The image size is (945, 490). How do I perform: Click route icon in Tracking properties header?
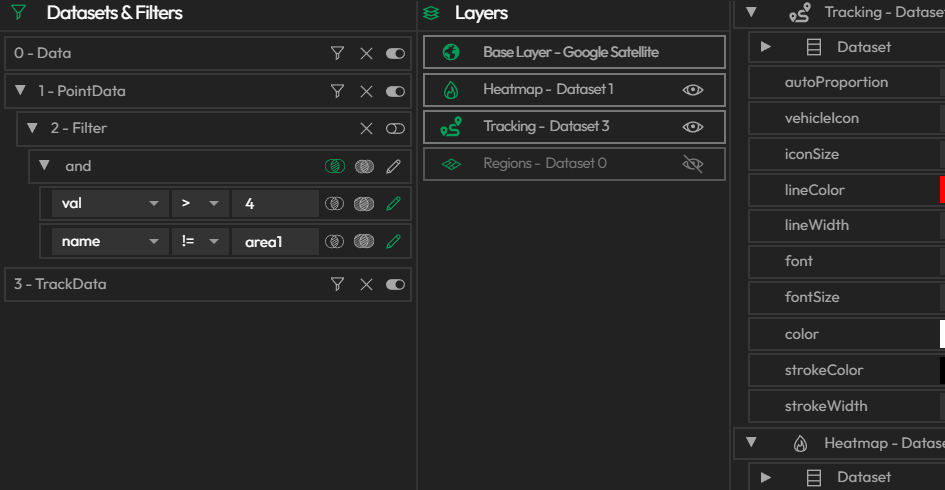800,13
